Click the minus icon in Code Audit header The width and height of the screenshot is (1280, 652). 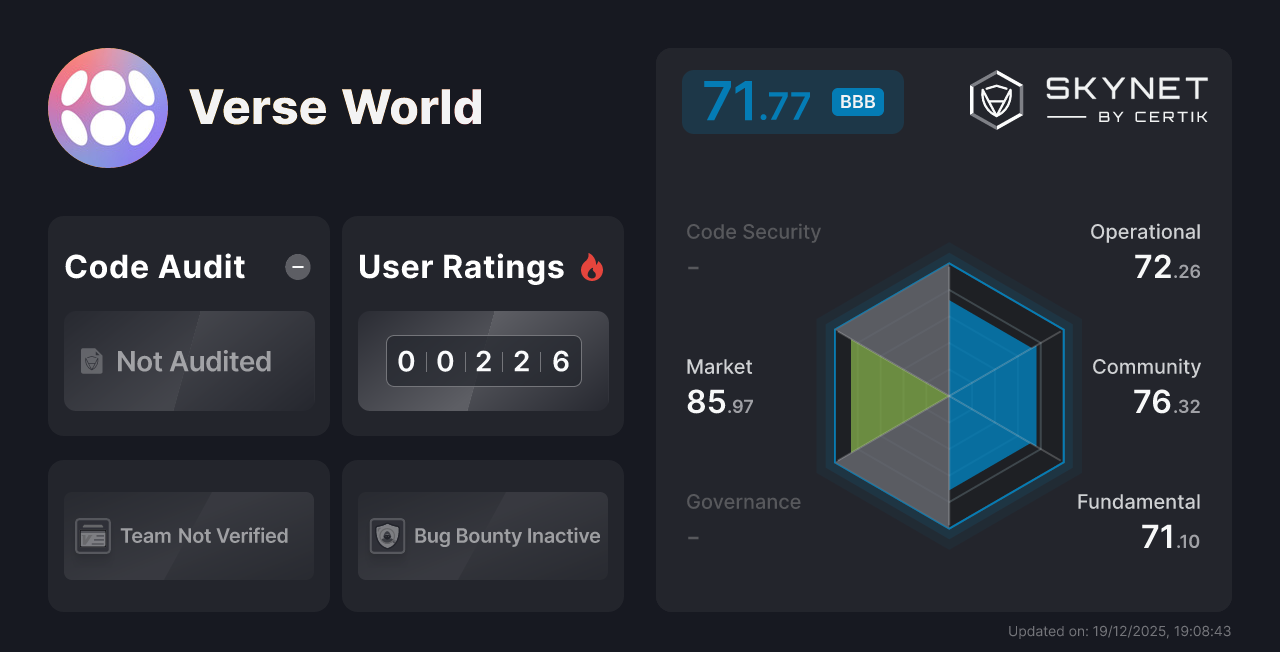point(297,267)
